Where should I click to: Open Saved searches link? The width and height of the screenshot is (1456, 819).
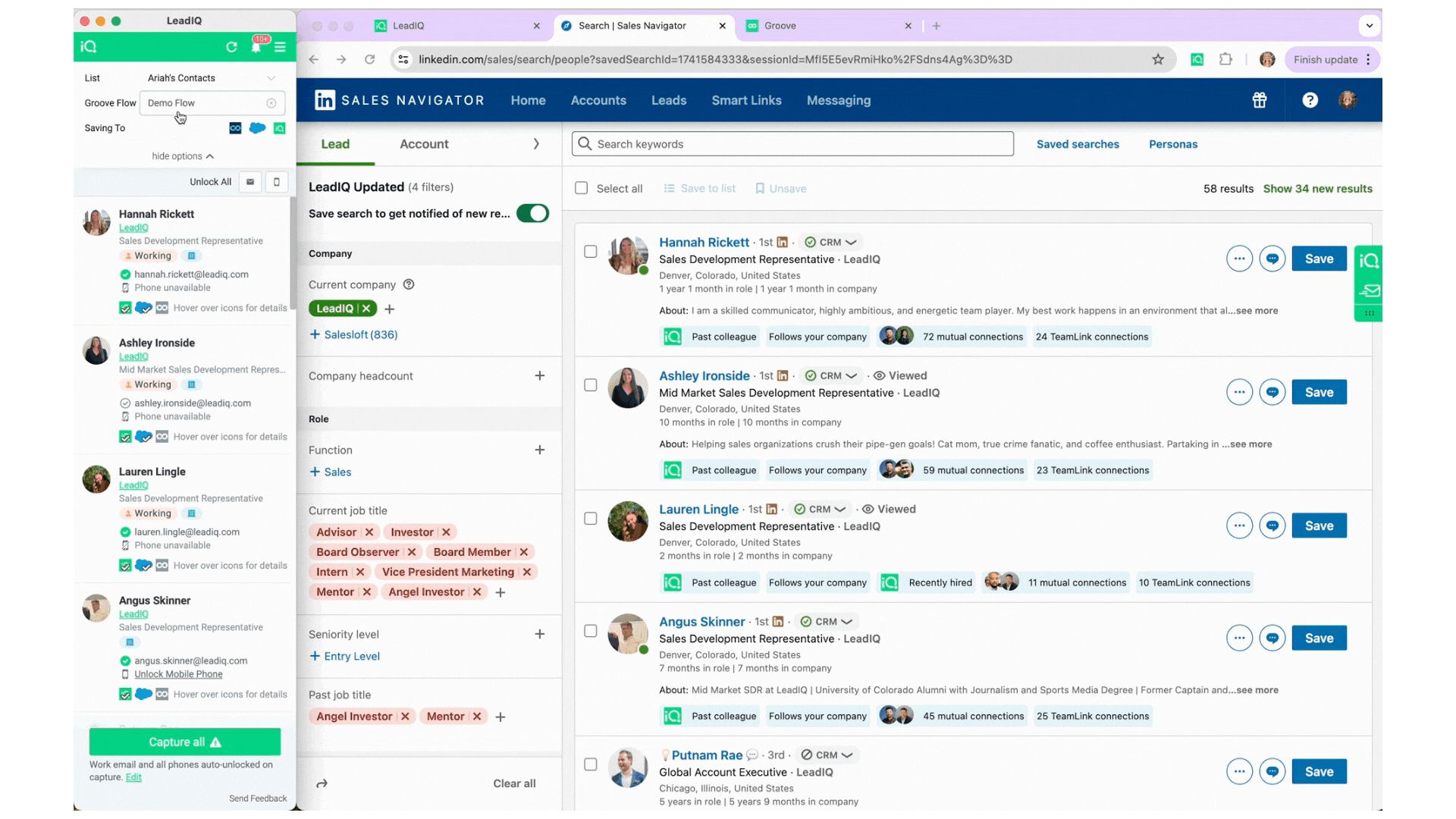tap(1078, 144)
